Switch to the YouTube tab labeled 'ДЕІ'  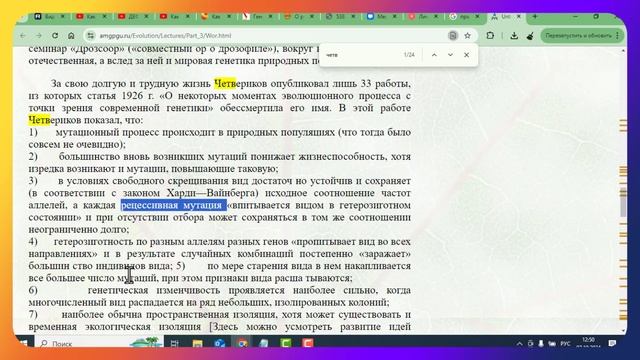(x=133, y=17)
